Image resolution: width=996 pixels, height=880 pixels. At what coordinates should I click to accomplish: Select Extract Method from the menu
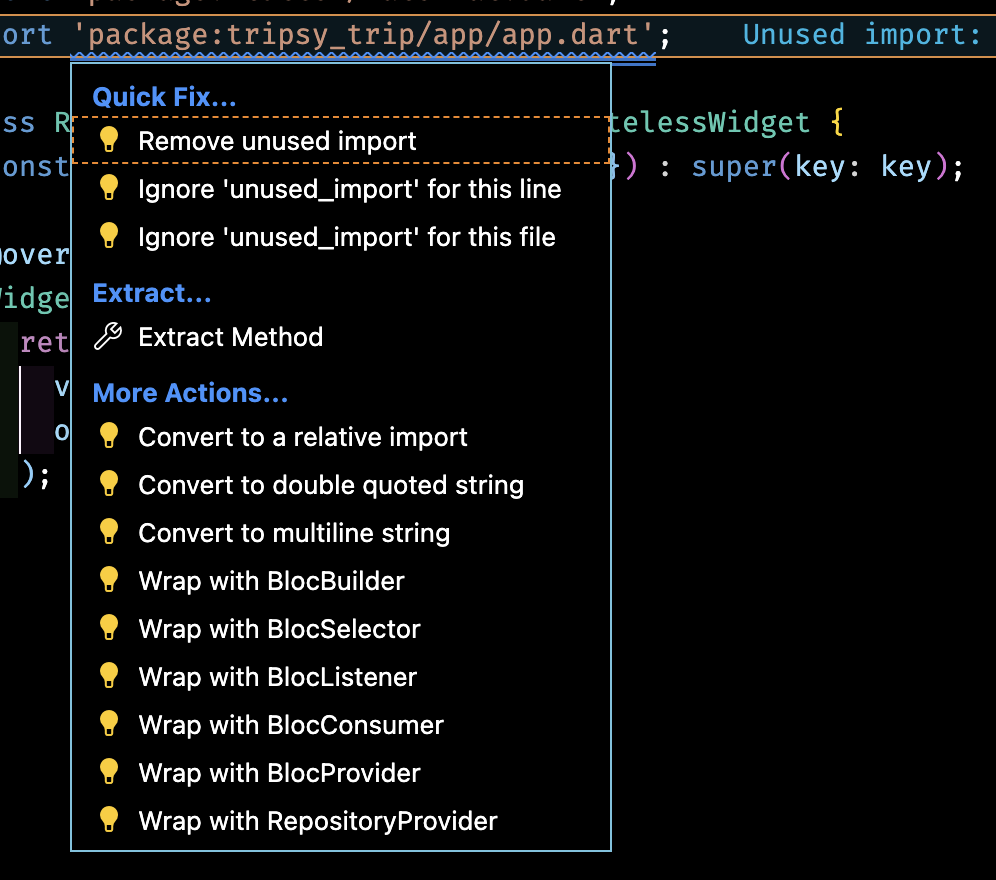pyautogui.click(x=230, y=336)
